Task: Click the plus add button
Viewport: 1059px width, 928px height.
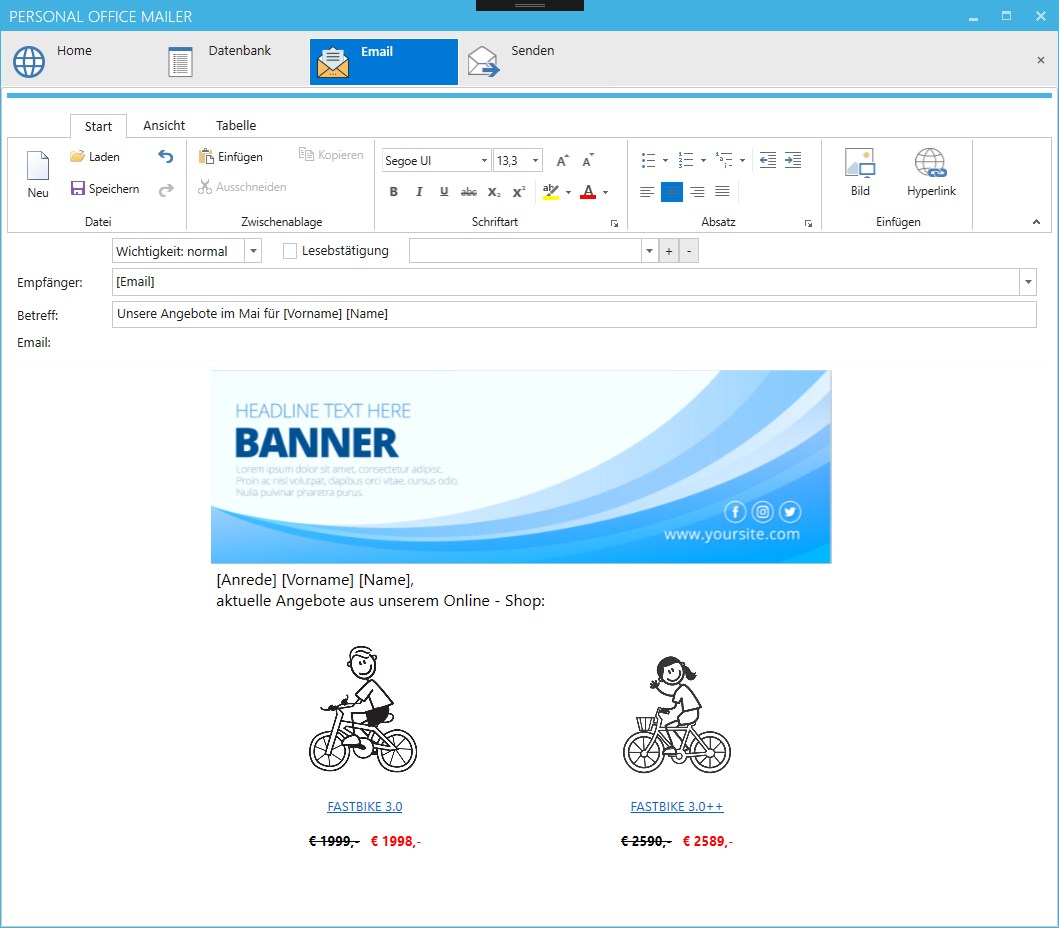Action: click(x=669, y=251)
